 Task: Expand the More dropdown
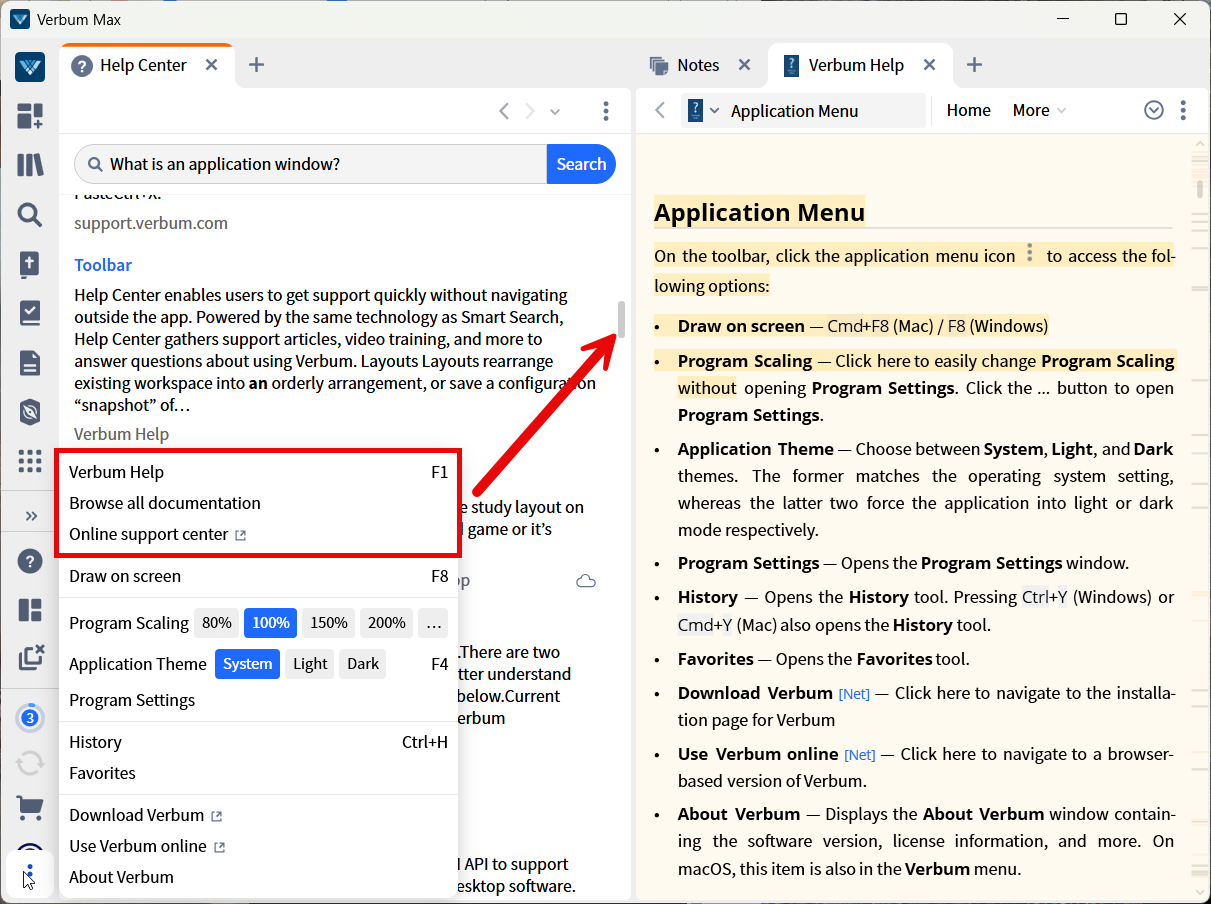[1040, 110]
